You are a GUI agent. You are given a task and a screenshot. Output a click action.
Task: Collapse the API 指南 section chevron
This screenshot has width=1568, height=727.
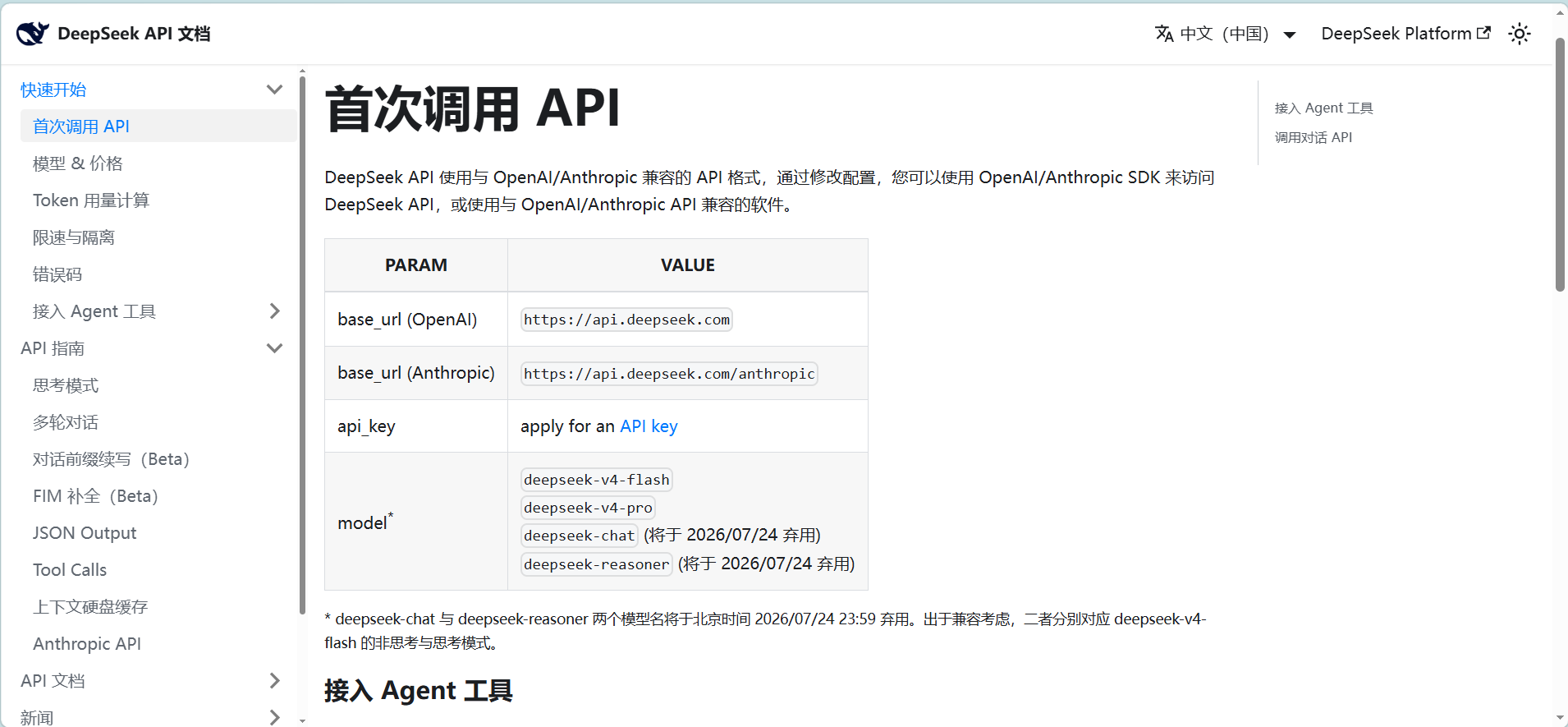274,348
